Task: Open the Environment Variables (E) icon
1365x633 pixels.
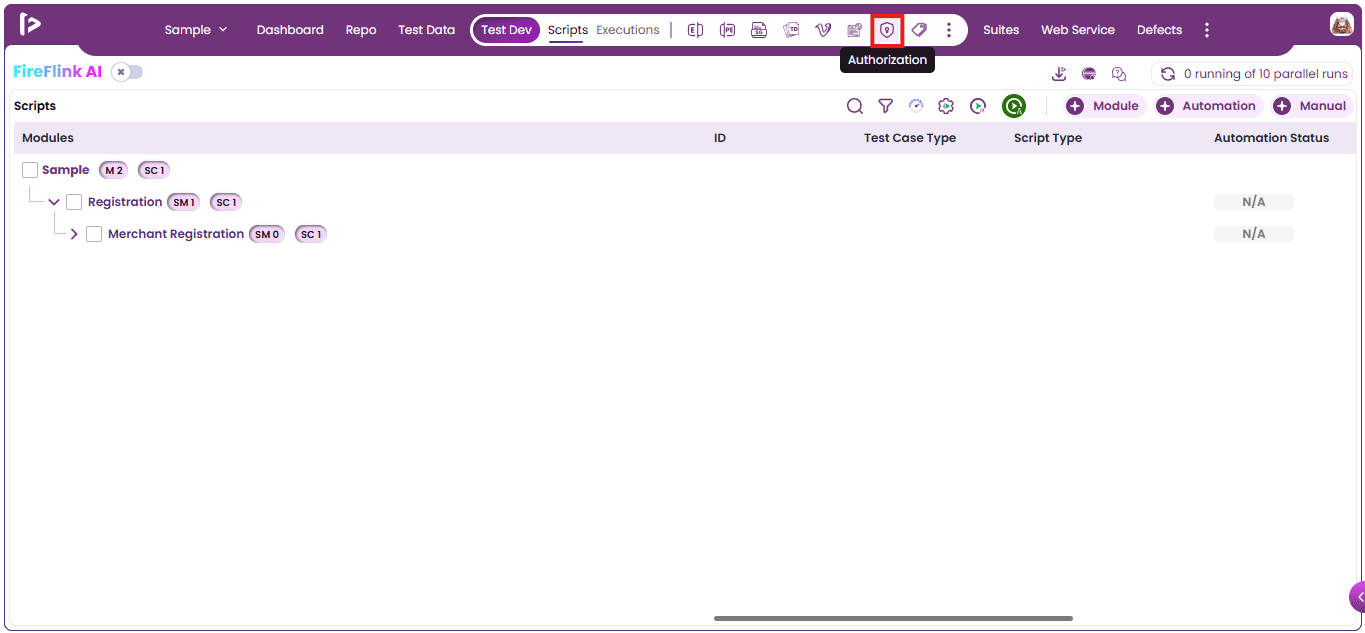Action: pos(695,30)
